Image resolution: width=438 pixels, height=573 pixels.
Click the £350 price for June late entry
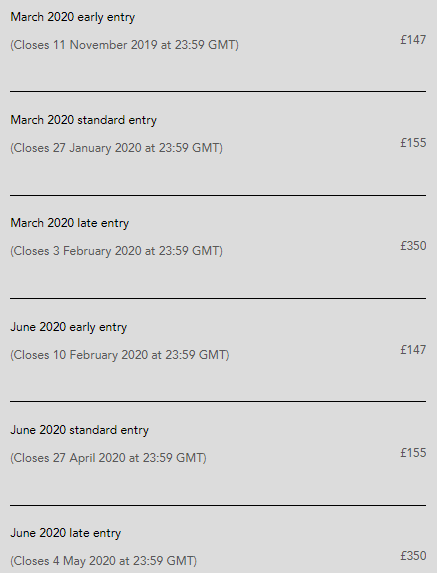click(x=413, y=556)
